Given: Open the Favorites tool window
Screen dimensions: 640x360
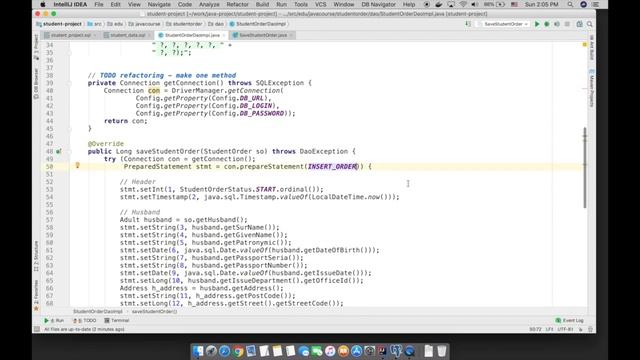Looking at the screenshot, I should (x=36, y=295).
